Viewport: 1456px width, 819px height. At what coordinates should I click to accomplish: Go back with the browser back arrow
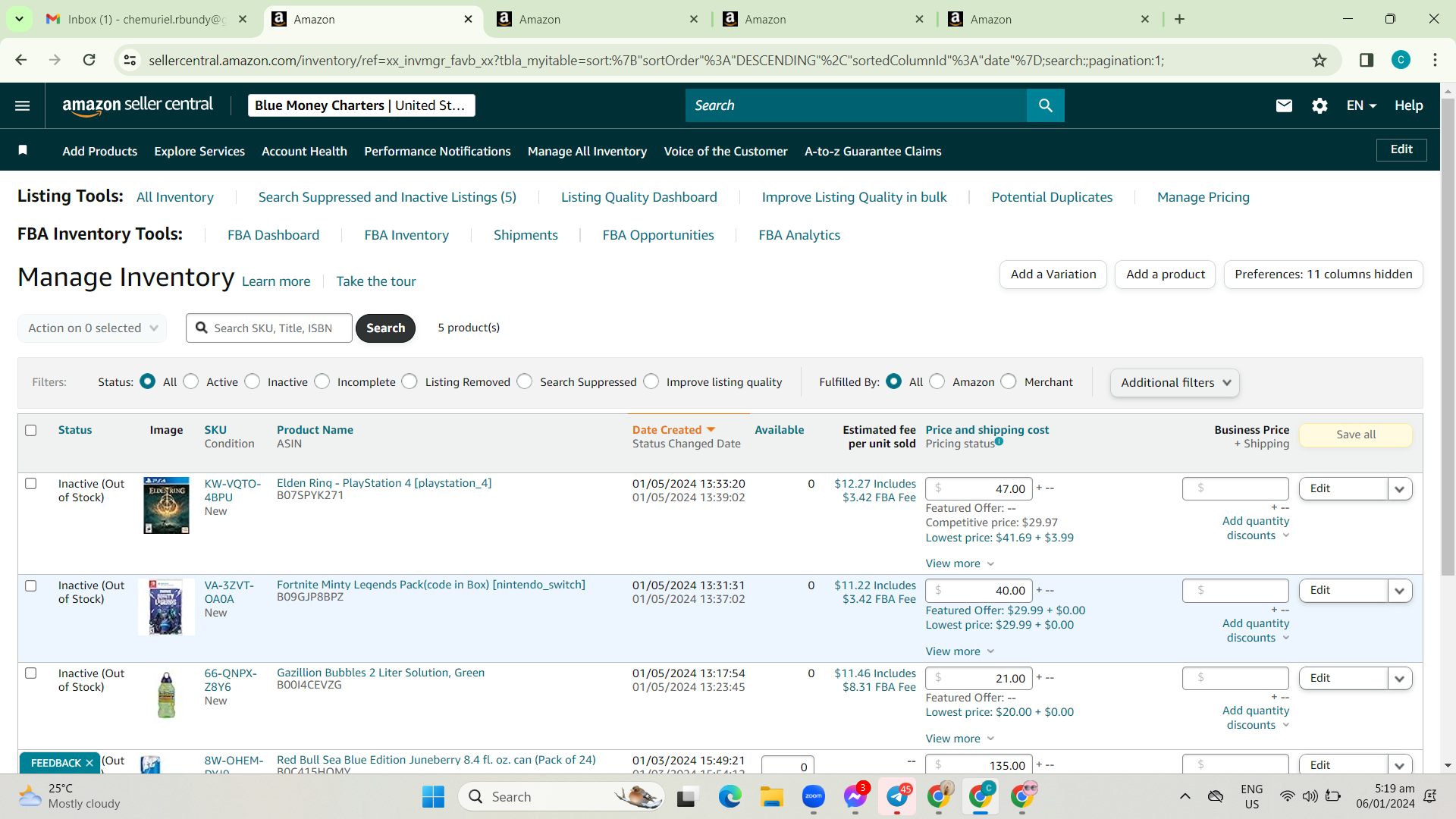pyautogui.click(x=21, y=60)
